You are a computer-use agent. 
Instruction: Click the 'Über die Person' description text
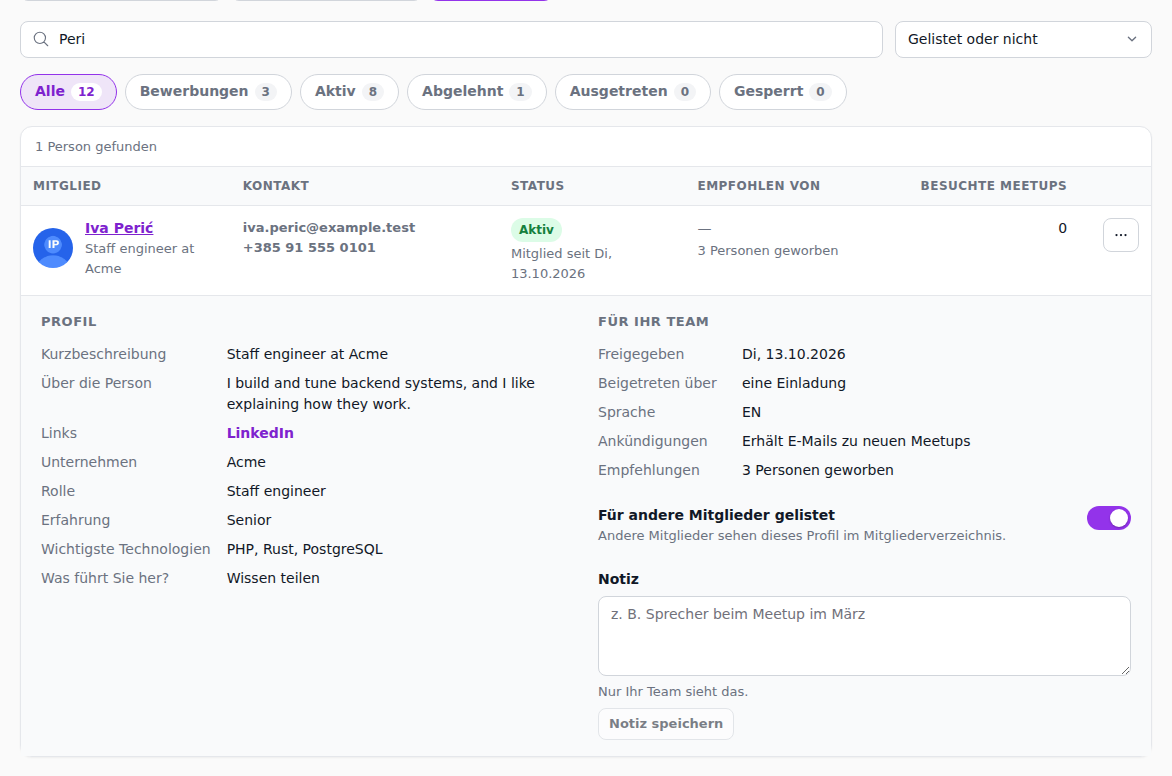[x=380, y=393]
